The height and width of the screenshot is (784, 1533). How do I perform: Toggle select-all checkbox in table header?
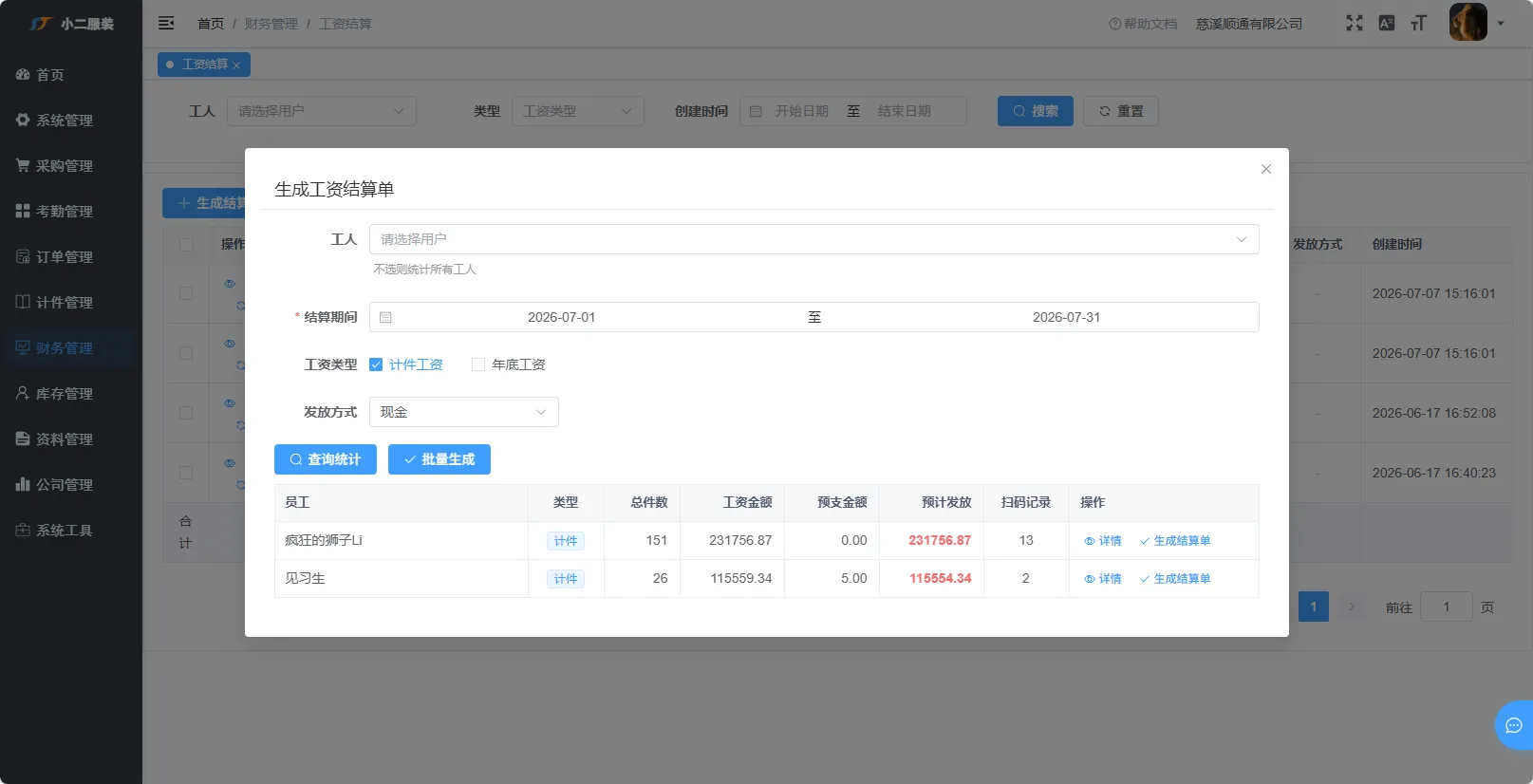click(x=186, y=245)
